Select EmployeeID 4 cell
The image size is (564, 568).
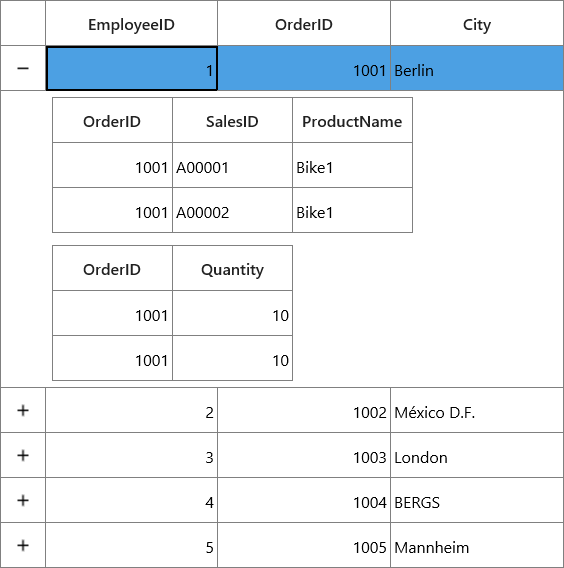tap(131, 500)
